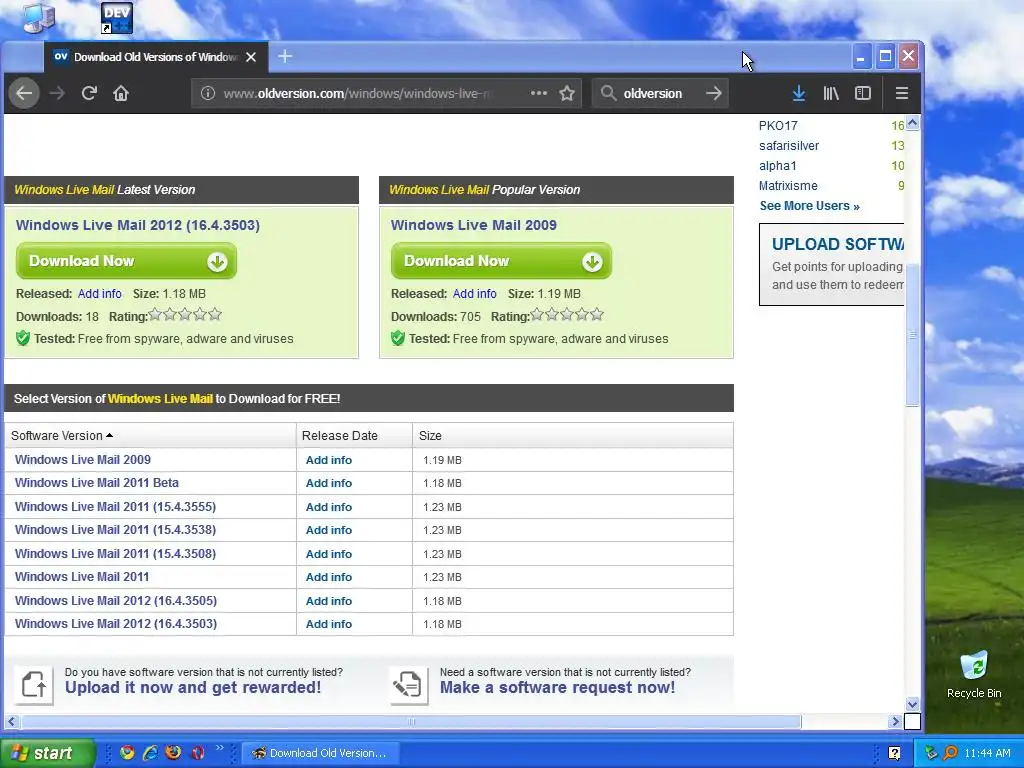This screenshot has width=1024, height=768.
Task: Download Now for Windows Live Mail 2012
Action: tap(126, 261)
